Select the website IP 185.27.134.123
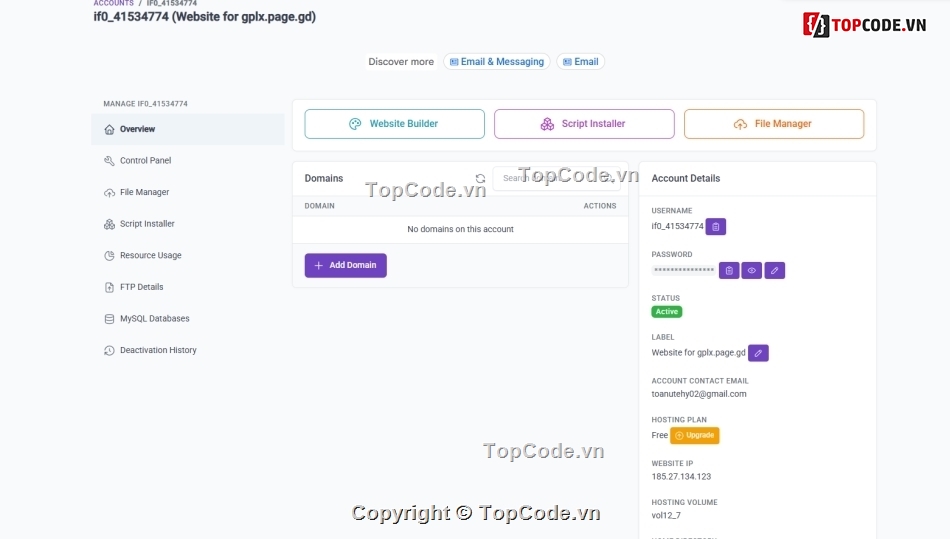950x539 pixels. point(681,477)
